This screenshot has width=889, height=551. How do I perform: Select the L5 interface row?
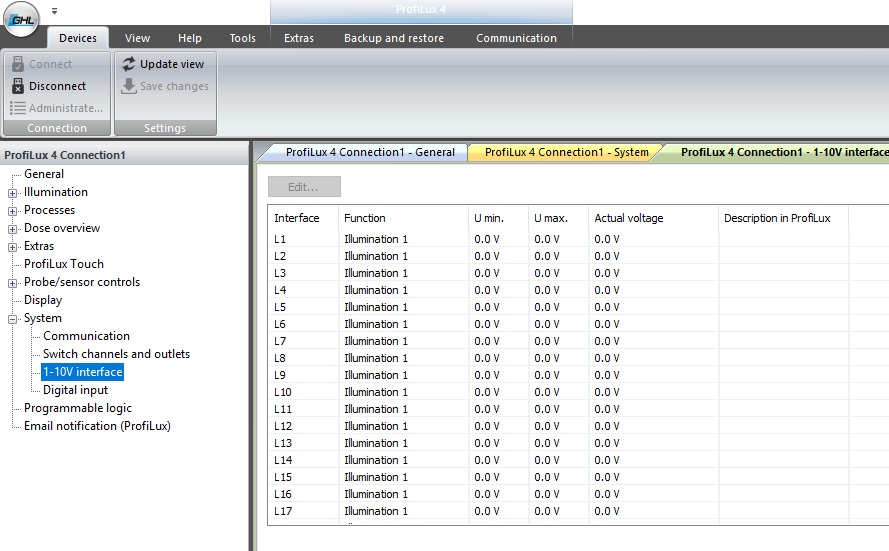[x=578, y=307]
